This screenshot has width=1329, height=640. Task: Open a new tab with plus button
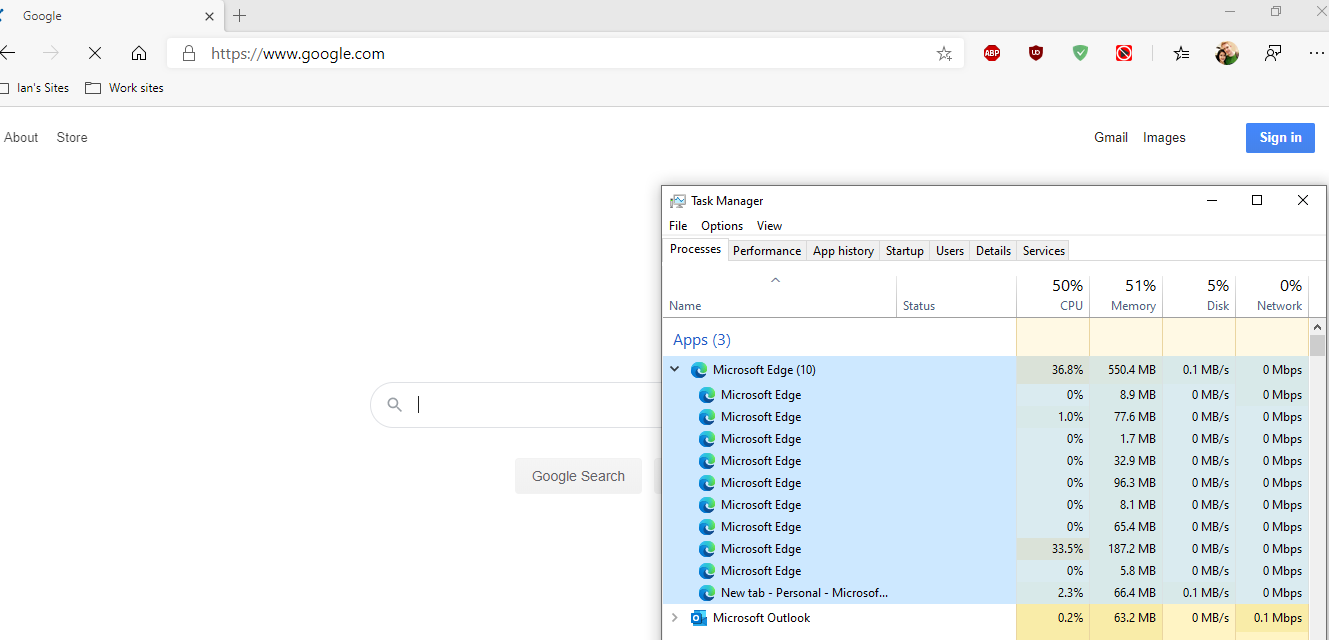(239, 16)
